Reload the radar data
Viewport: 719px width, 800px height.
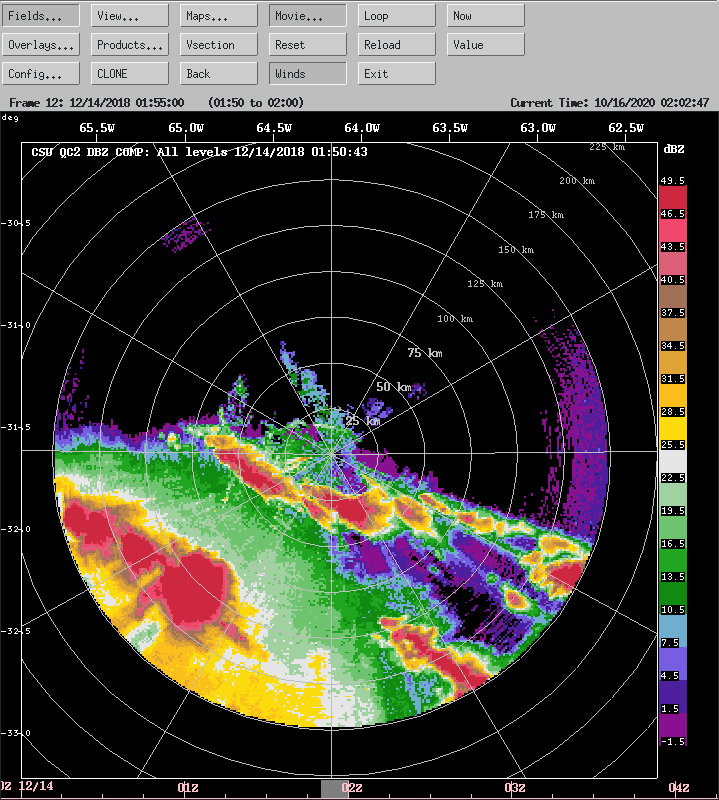point(396,45)
